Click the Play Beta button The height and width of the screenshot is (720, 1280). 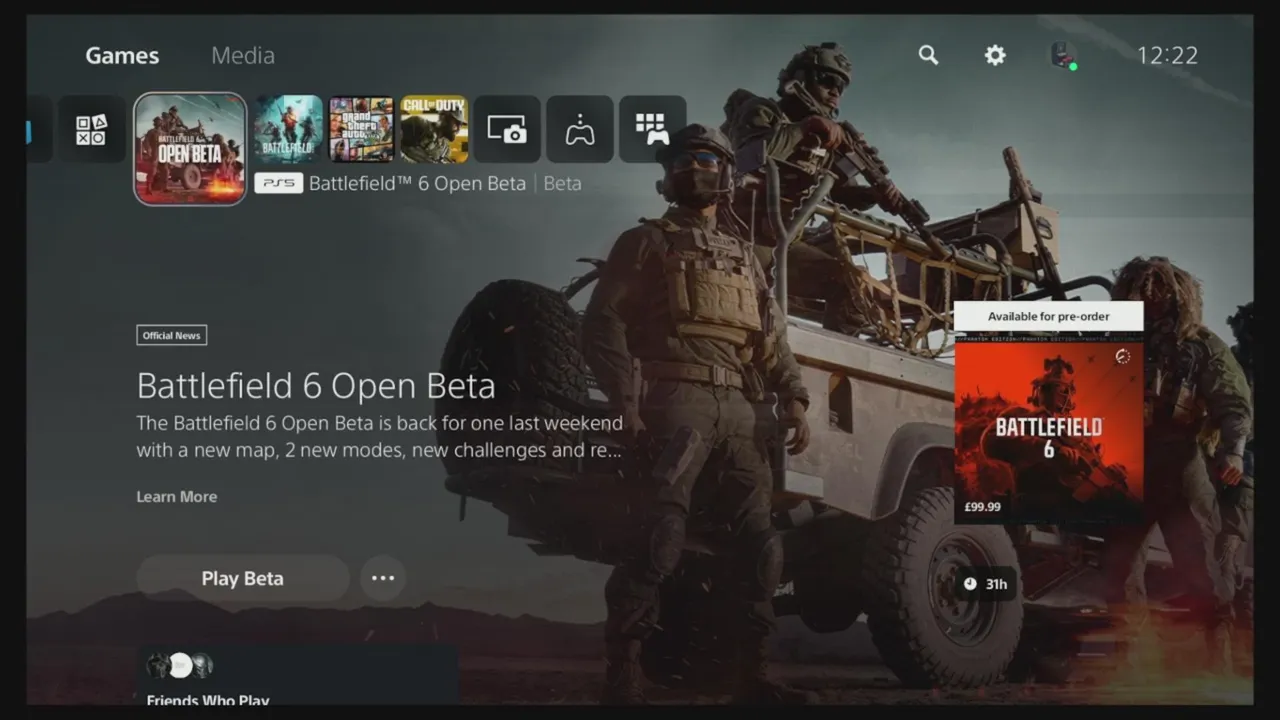coord(243,578)
